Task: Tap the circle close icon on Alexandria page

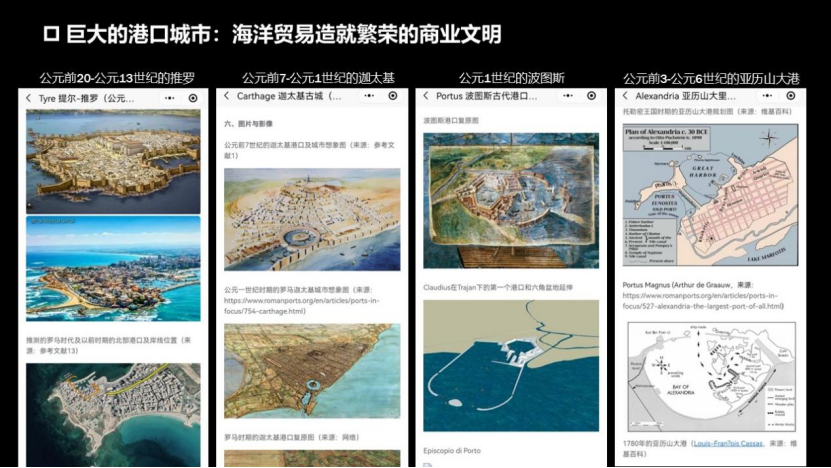Action: click(x=791, y=96)
